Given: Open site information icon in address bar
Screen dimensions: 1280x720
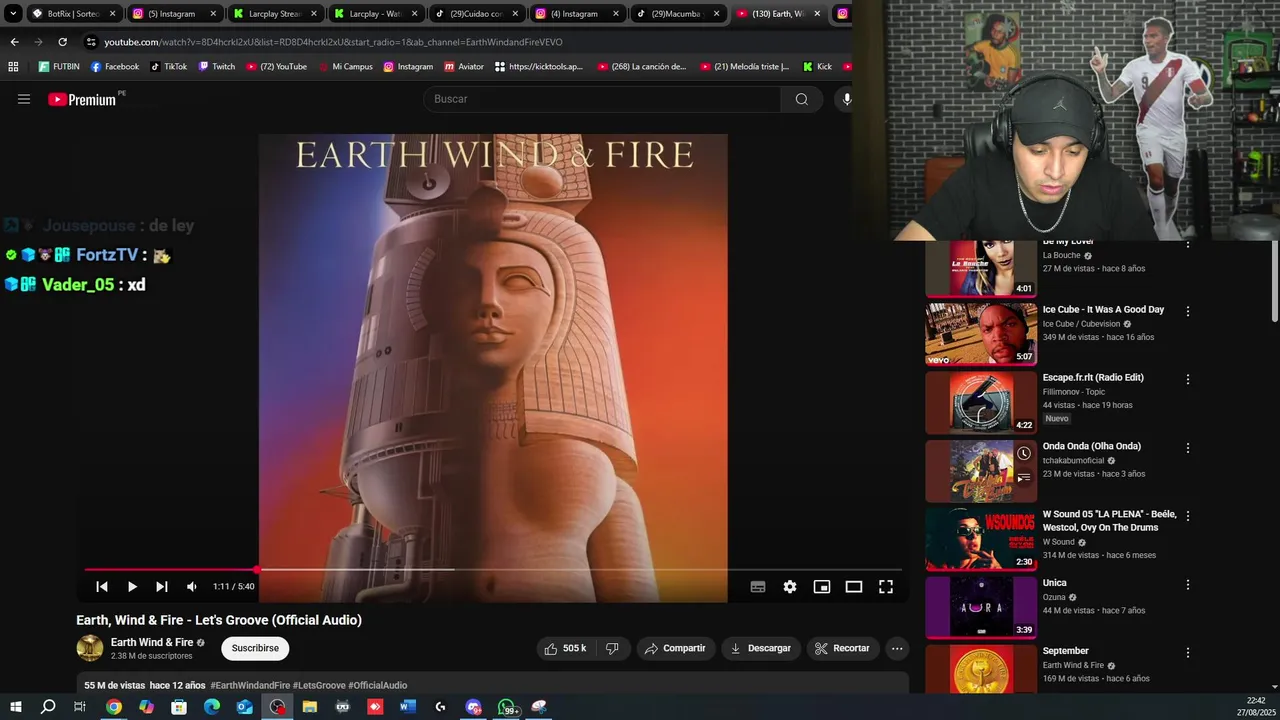Looking at the screenshot, I should [91, 42].
